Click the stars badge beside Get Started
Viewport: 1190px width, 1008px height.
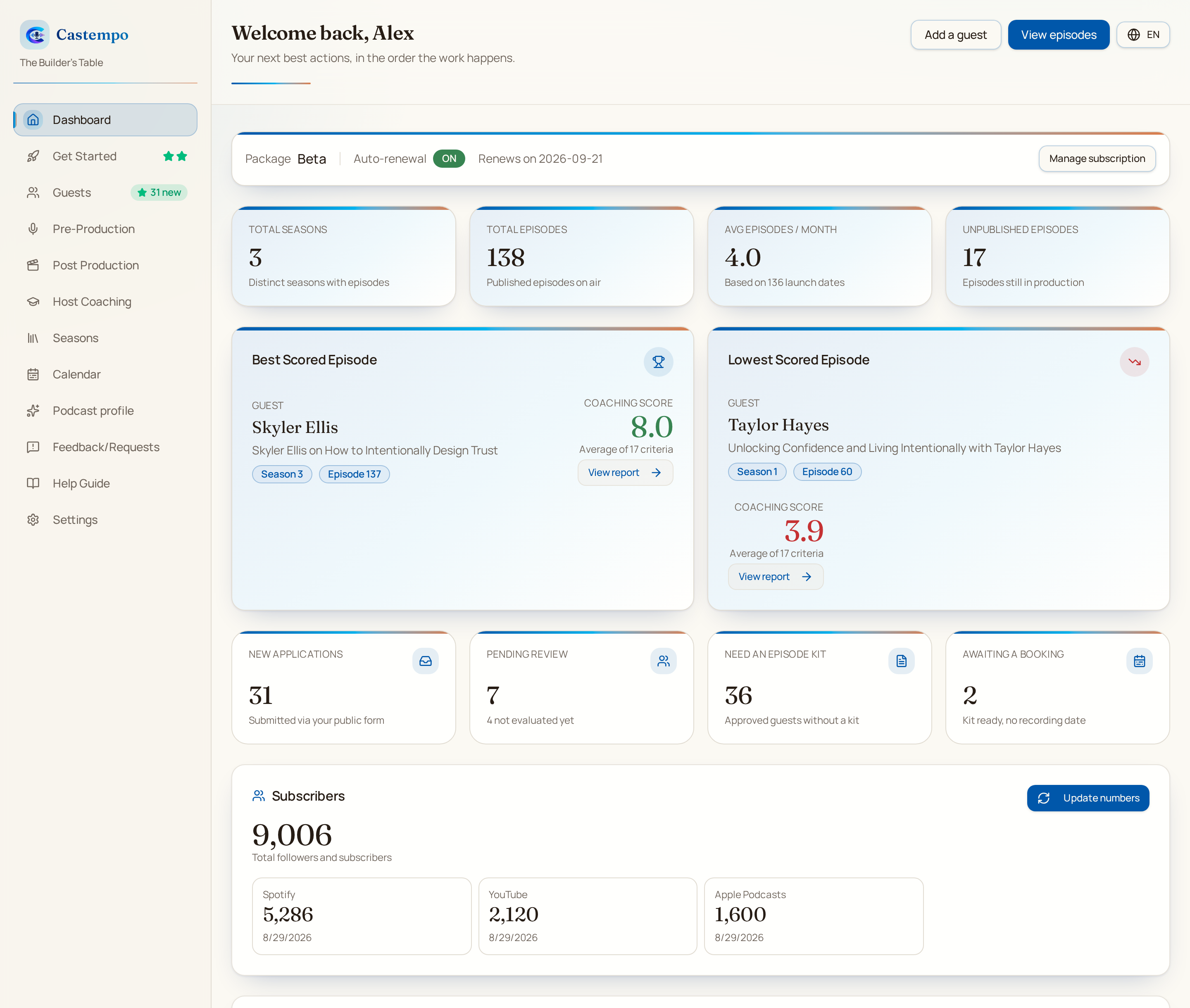click(x=175, y=156)
